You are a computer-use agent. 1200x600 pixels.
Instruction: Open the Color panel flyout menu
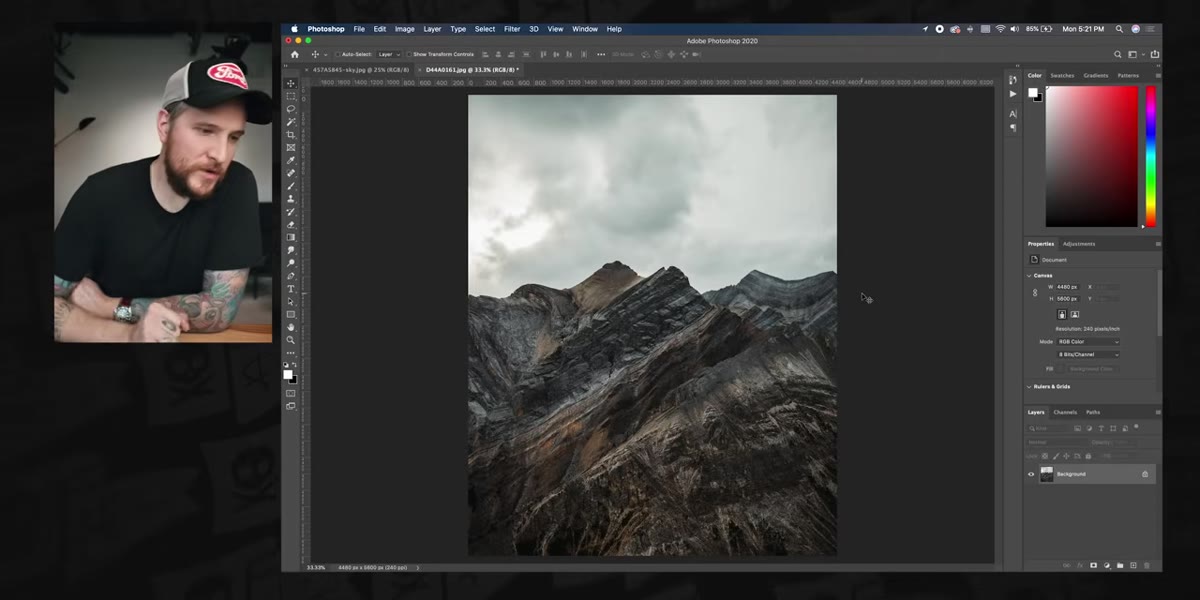pyautogui.click(x=1158, y=75)
